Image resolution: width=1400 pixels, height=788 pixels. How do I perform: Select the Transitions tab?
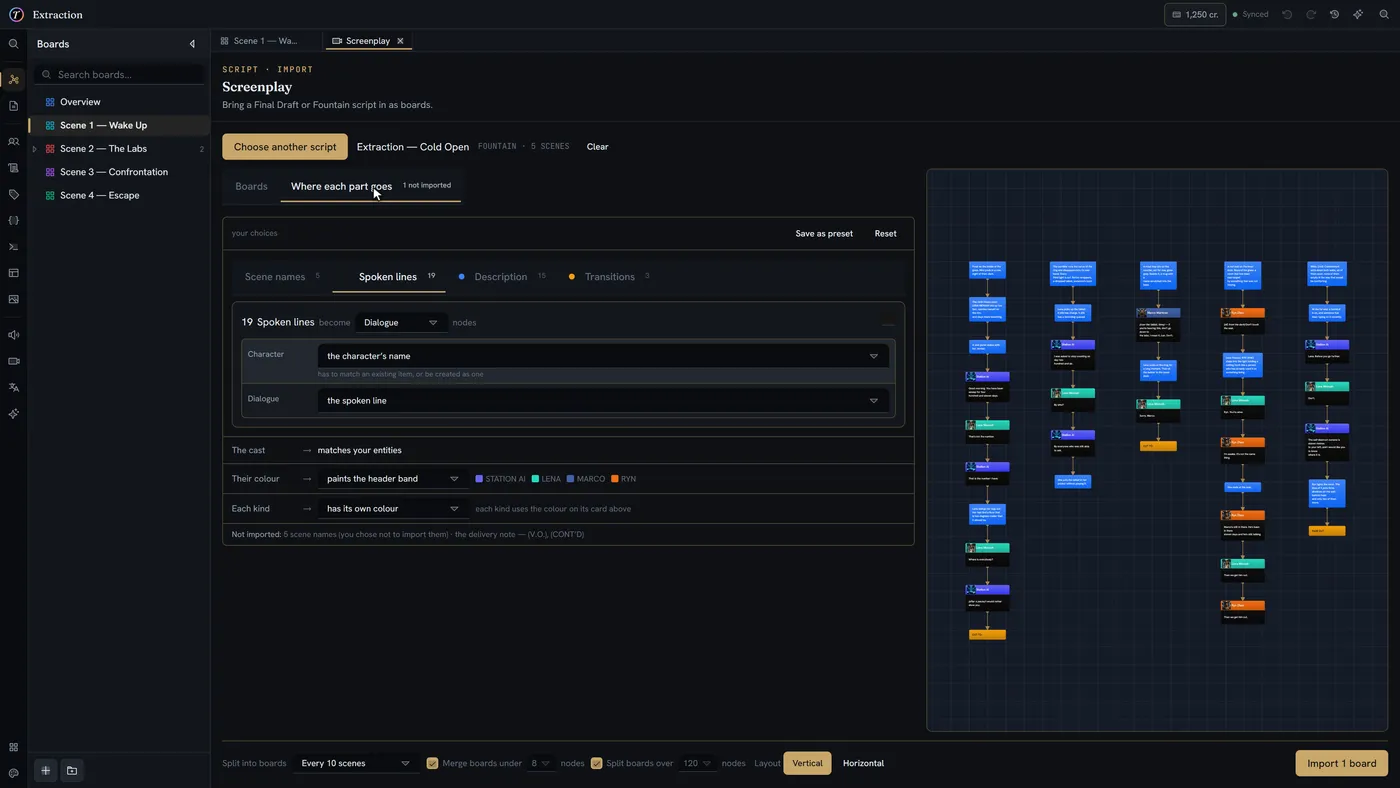[609, 277]
